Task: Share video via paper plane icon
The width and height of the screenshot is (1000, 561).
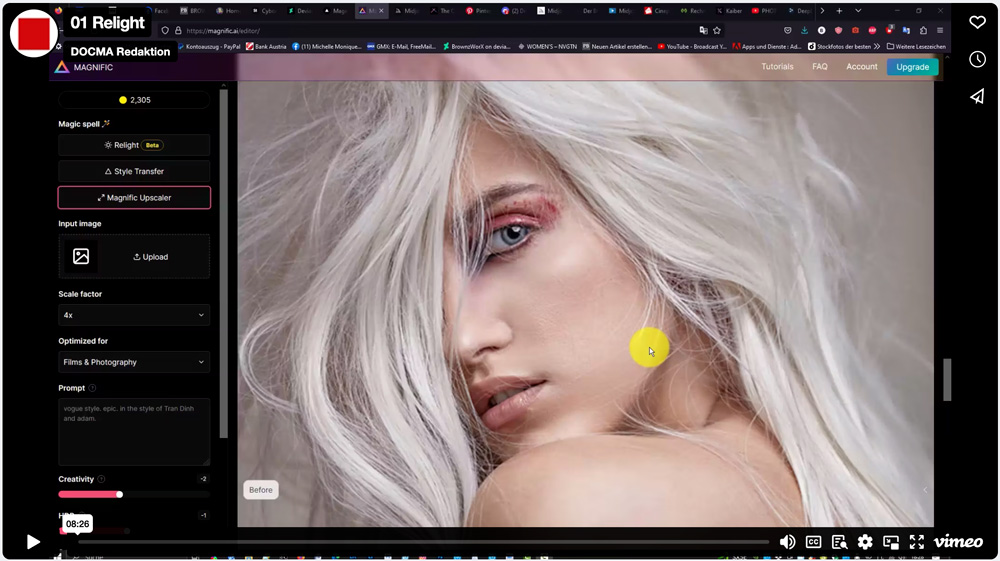Action: tap(977, 97)
